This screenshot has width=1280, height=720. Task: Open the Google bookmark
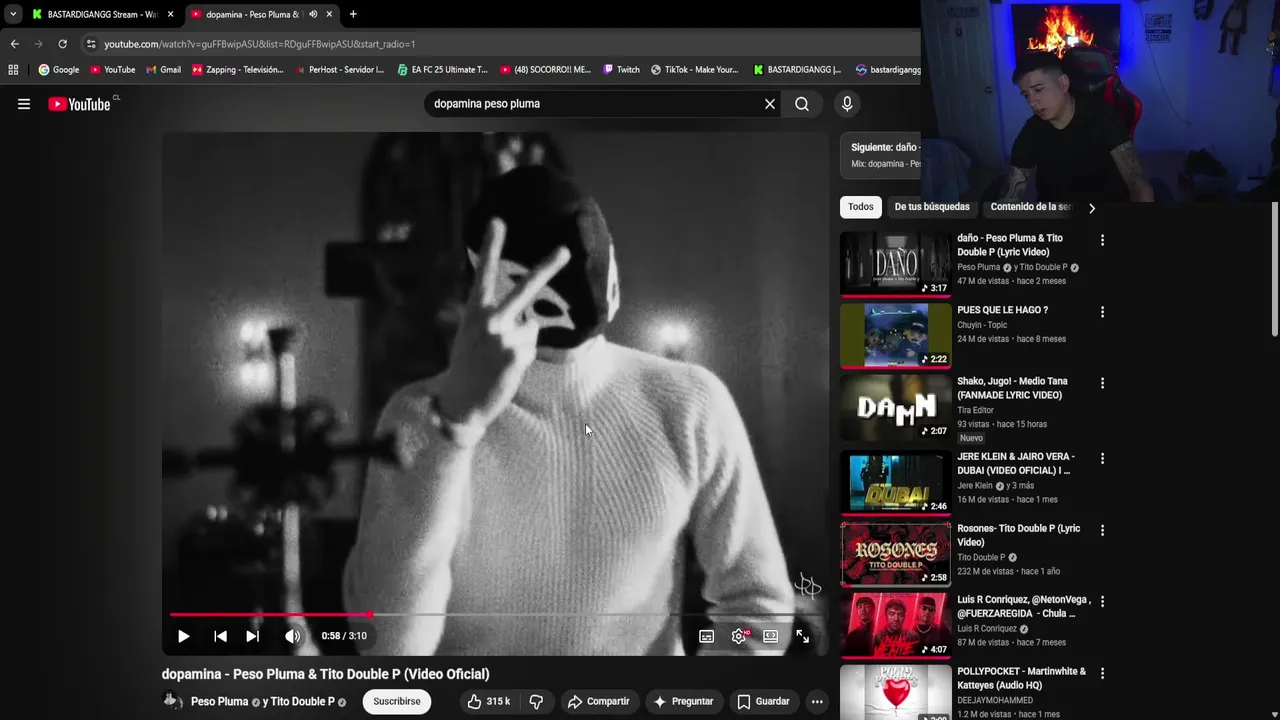[59, 70]
